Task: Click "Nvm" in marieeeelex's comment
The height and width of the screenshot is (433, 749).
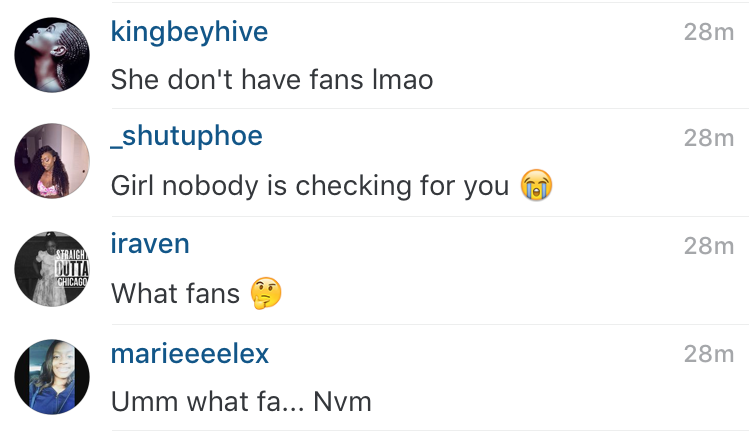Action: click(x=342, y=401)
